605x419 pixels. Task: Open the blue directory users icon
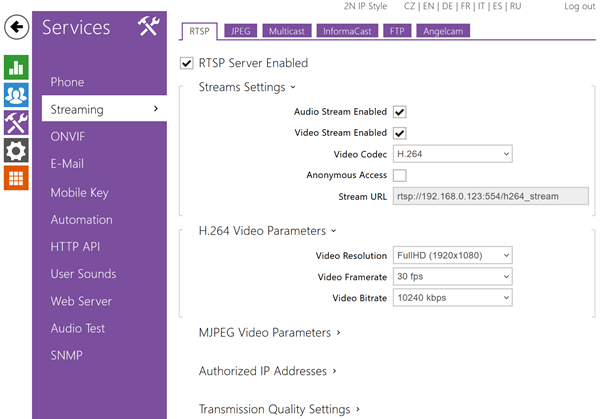[16, 96]
